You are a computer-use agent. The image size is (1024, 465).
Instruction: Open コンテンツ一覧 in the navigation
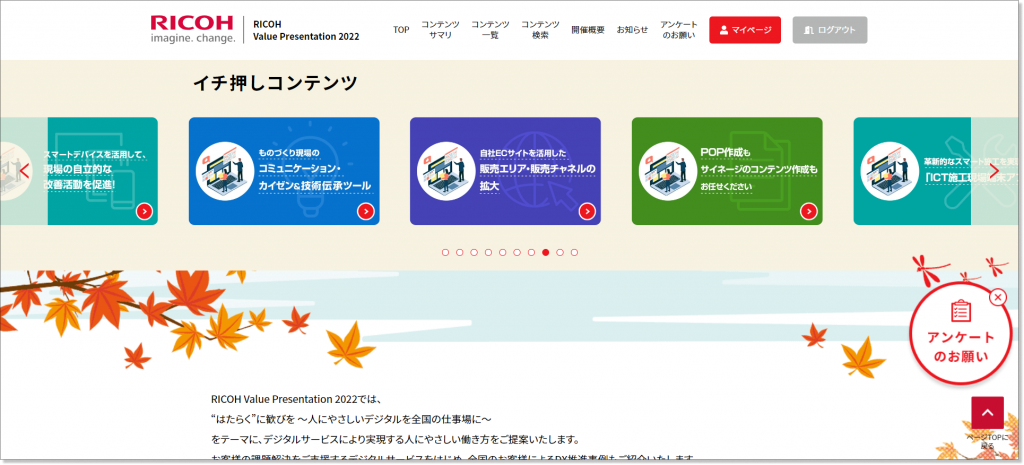point(490,30)
